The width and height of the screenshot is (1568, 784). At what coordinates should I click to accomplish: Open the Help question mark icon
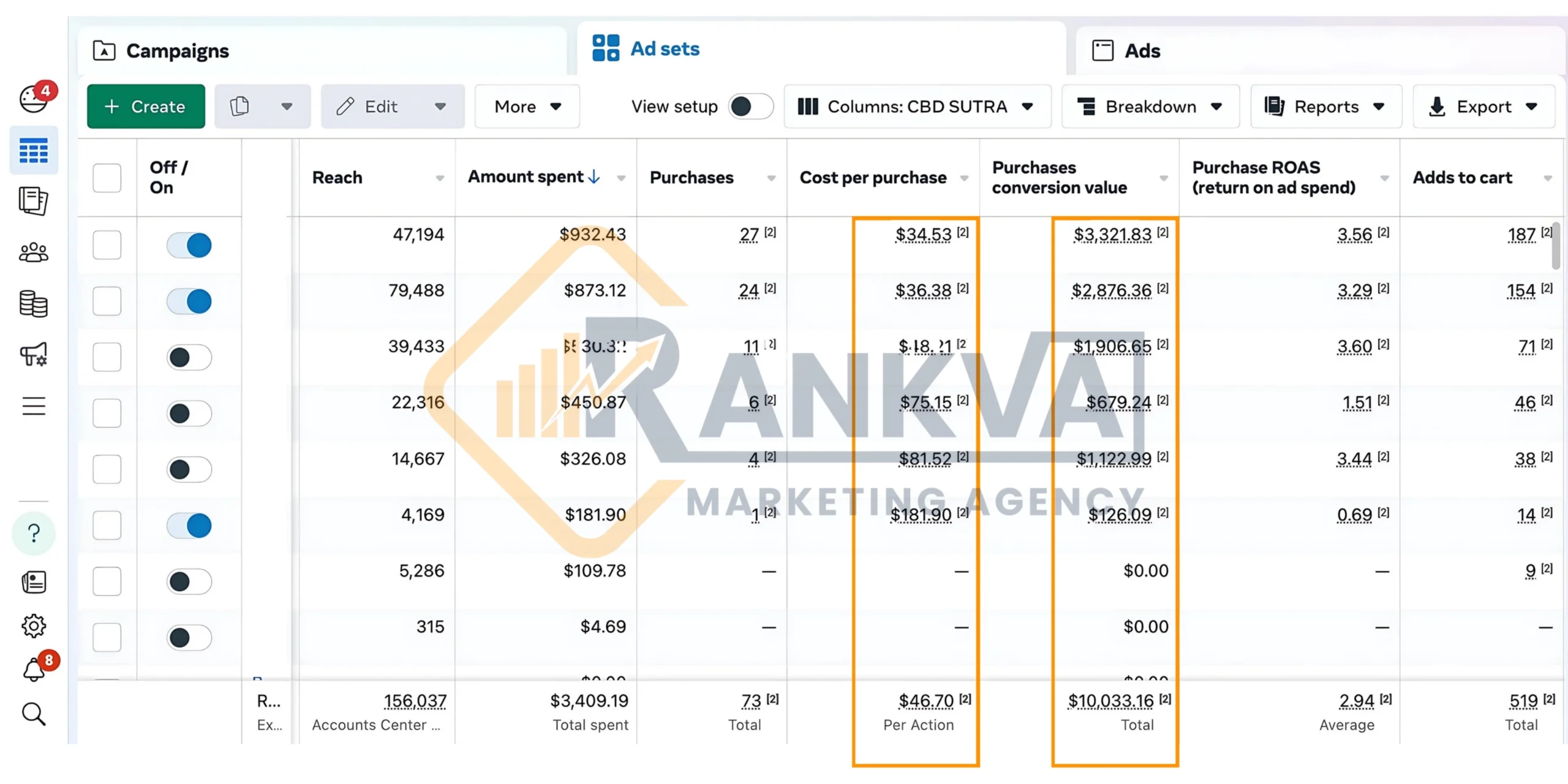pos(34,533)
